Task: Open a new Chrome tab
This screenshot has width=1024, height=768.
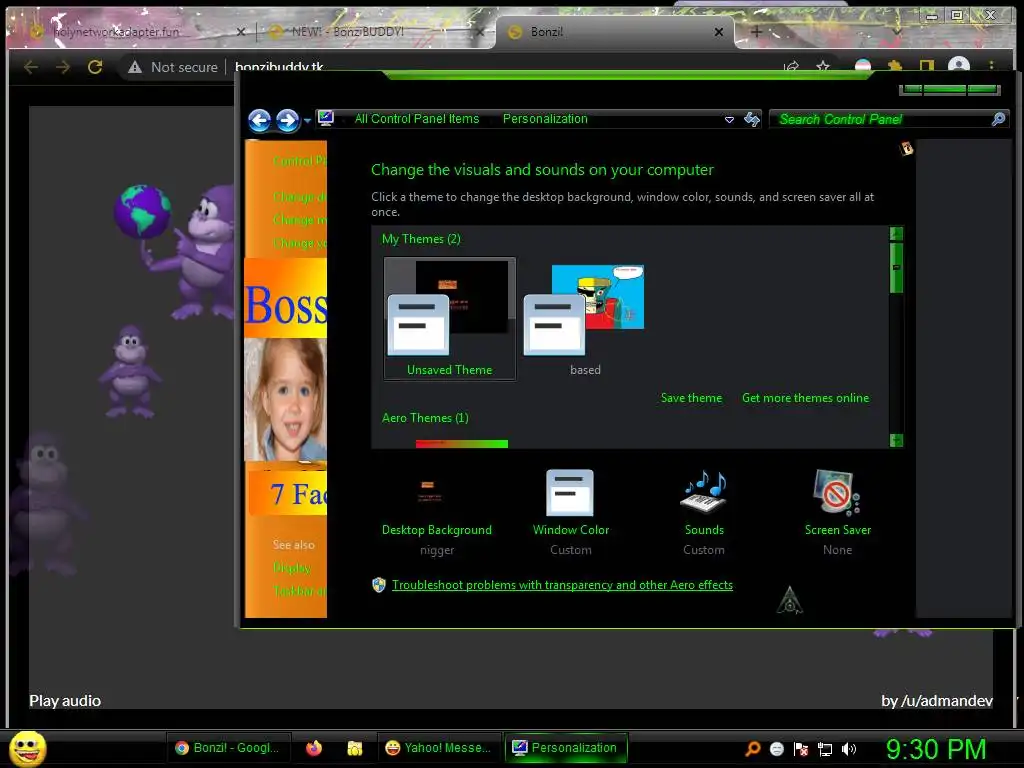Action: click(x=756, y=31)
